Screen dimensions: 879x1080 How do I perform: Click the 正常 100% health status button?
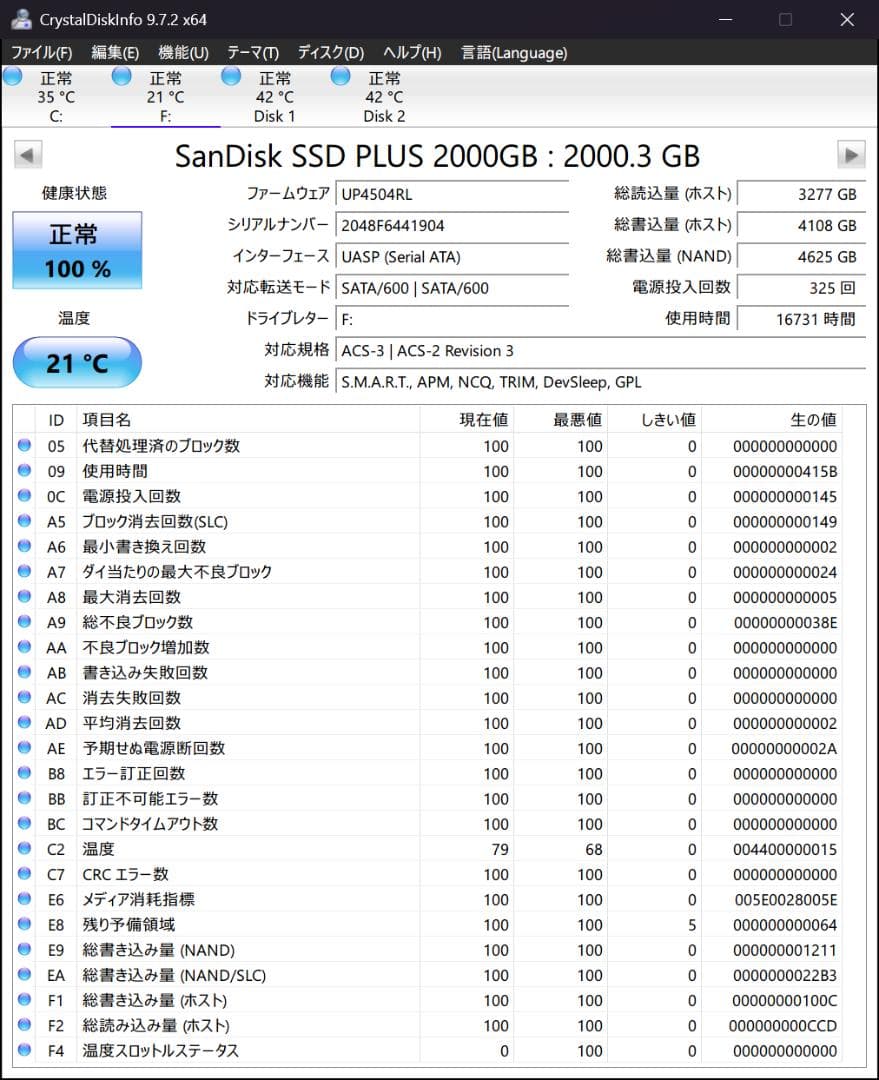(77, 250)
